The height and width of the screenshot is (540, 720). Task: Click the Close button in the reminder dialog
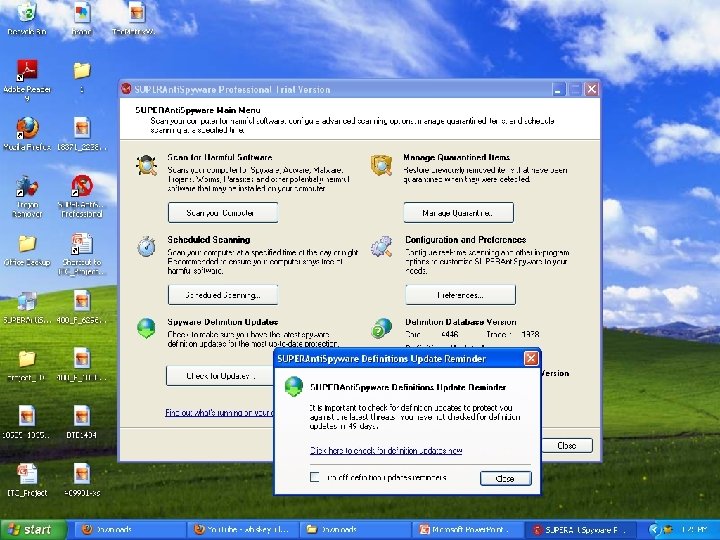[x=506, y=478]
